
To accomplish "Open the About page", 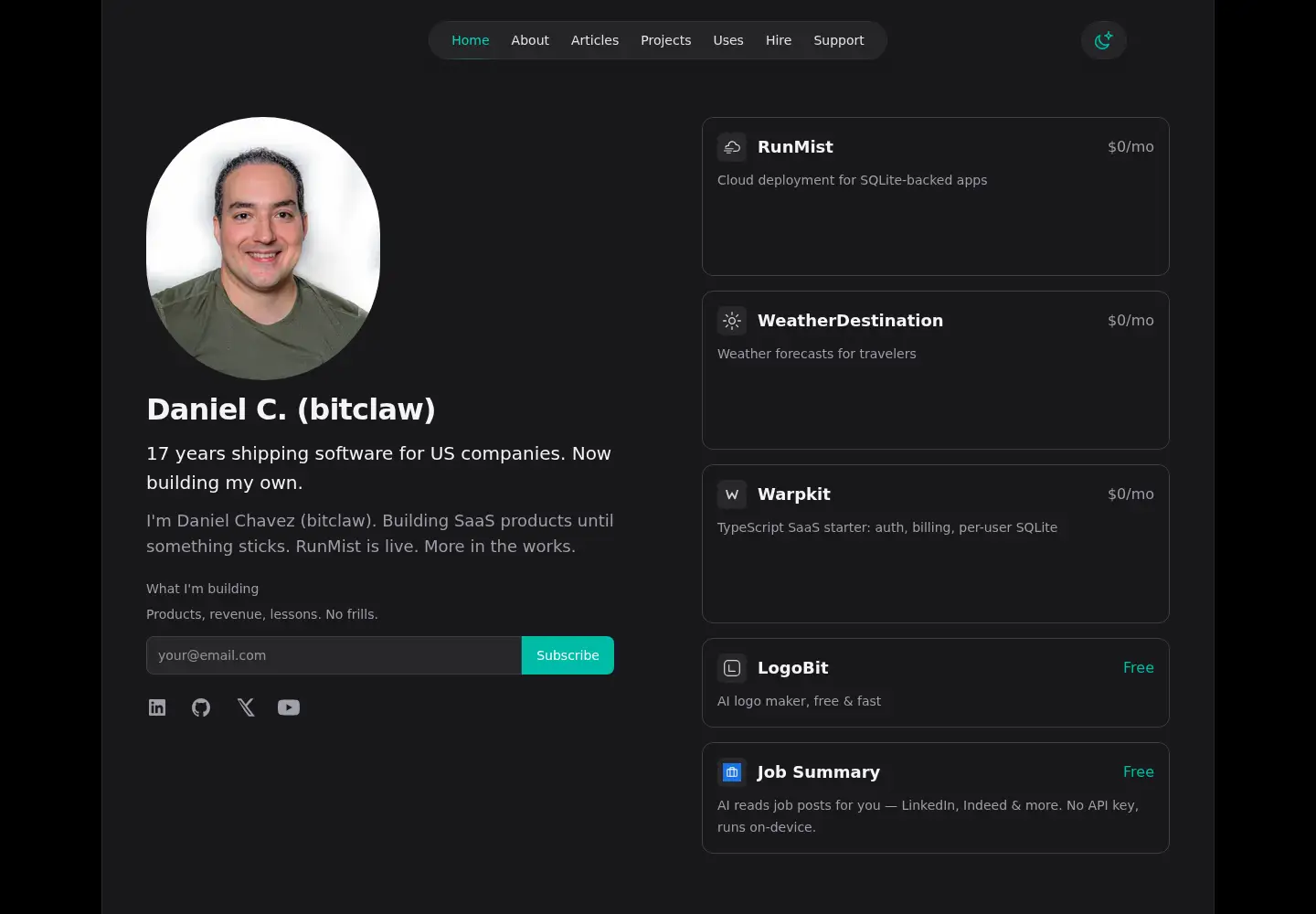I will point(530,40).
